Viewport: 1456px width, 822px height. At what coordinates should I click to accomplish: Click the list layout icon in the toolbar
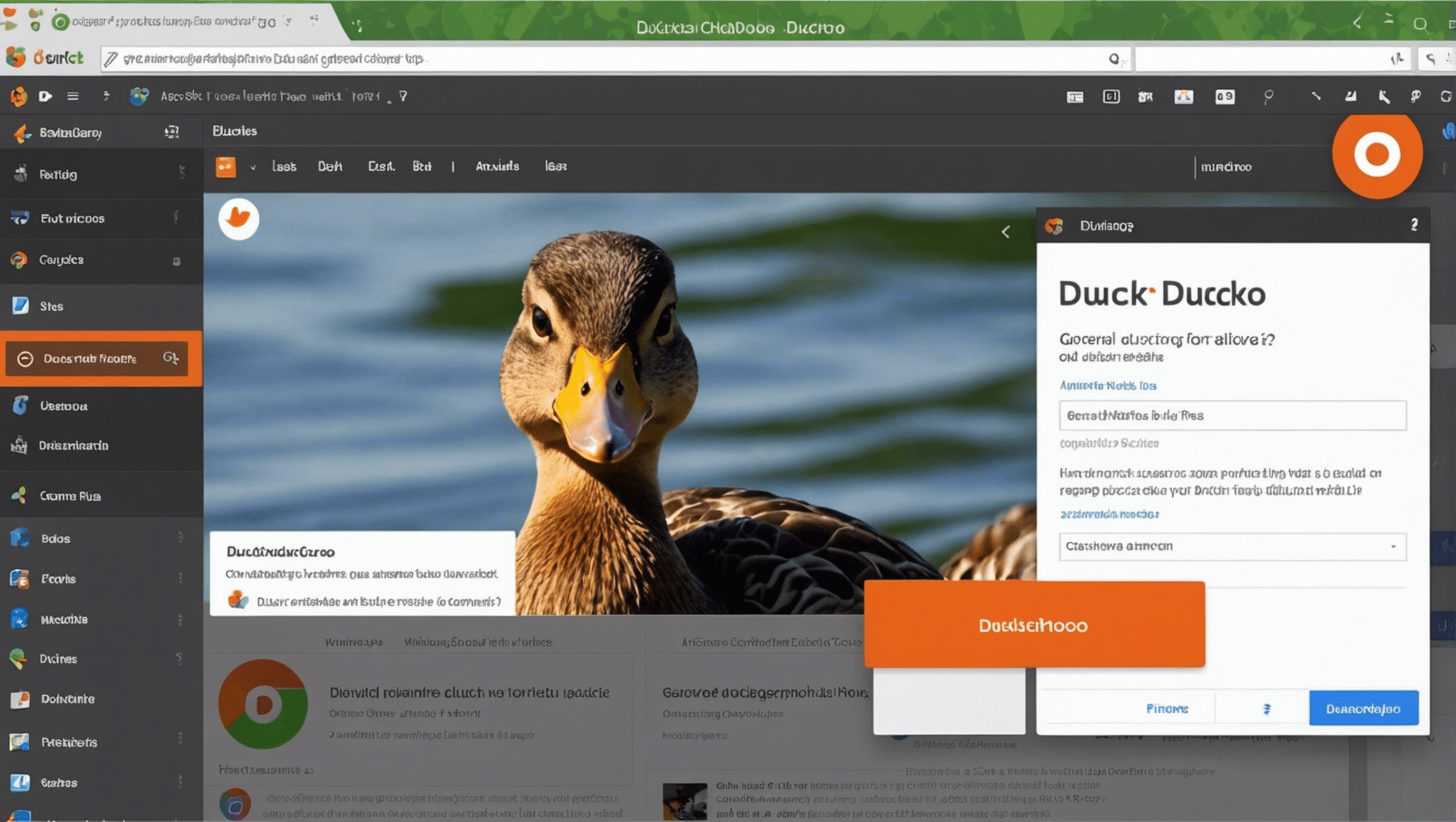click(1075, 97)
